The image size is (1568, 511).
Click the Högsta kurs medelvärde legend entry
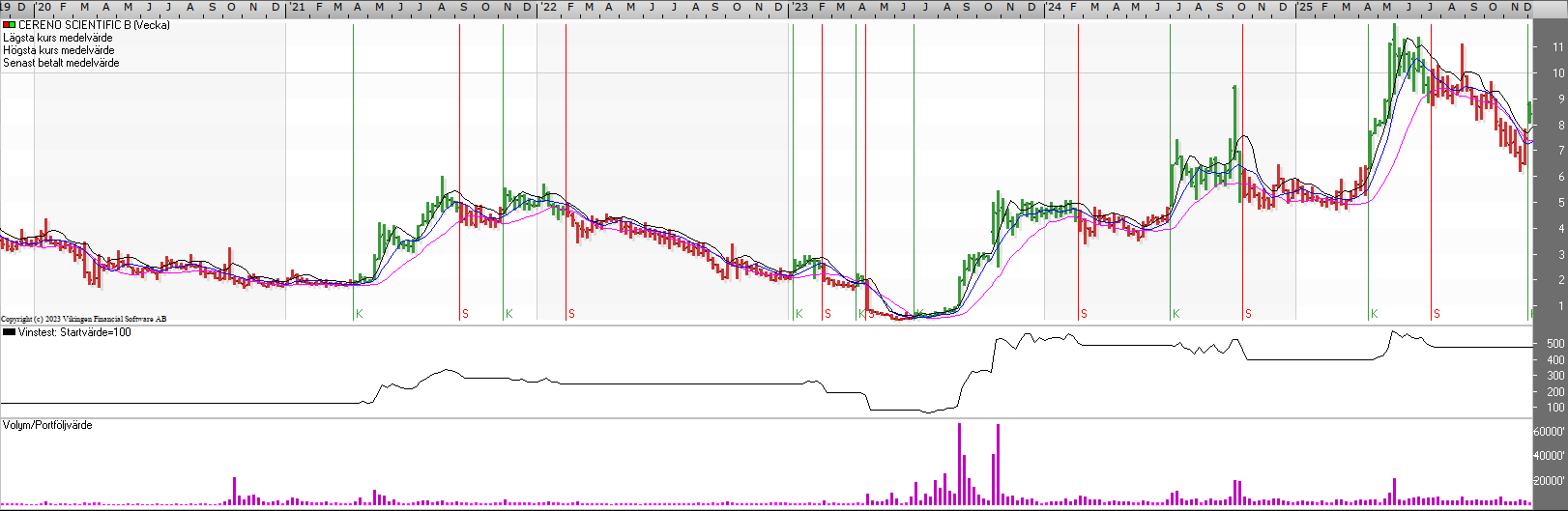tap(58, 50)
